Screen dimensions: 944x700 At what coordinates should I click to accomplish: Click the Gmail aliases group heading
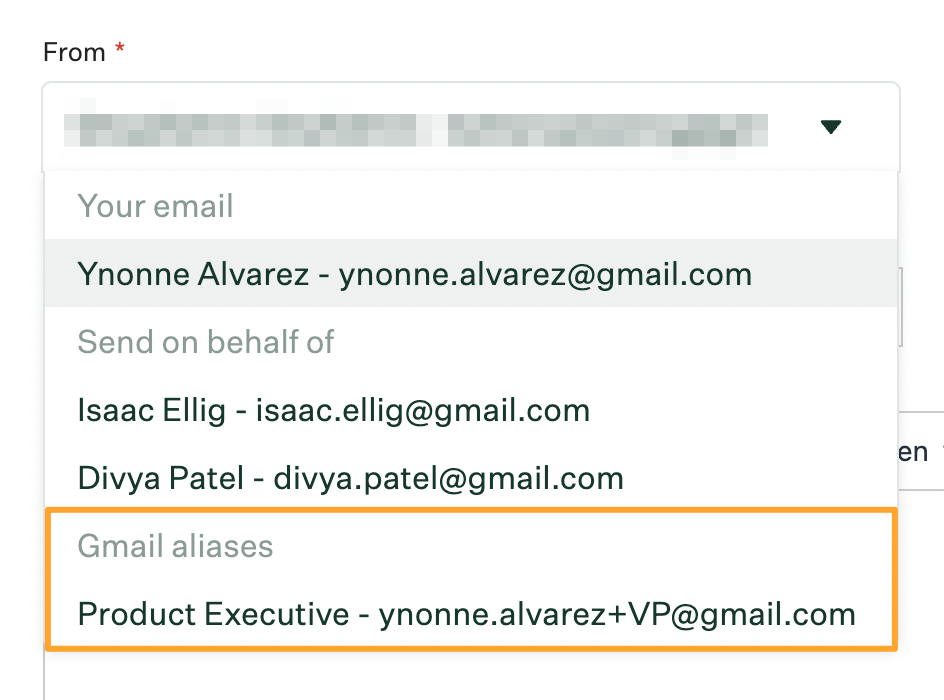click(x=175, y=546)
